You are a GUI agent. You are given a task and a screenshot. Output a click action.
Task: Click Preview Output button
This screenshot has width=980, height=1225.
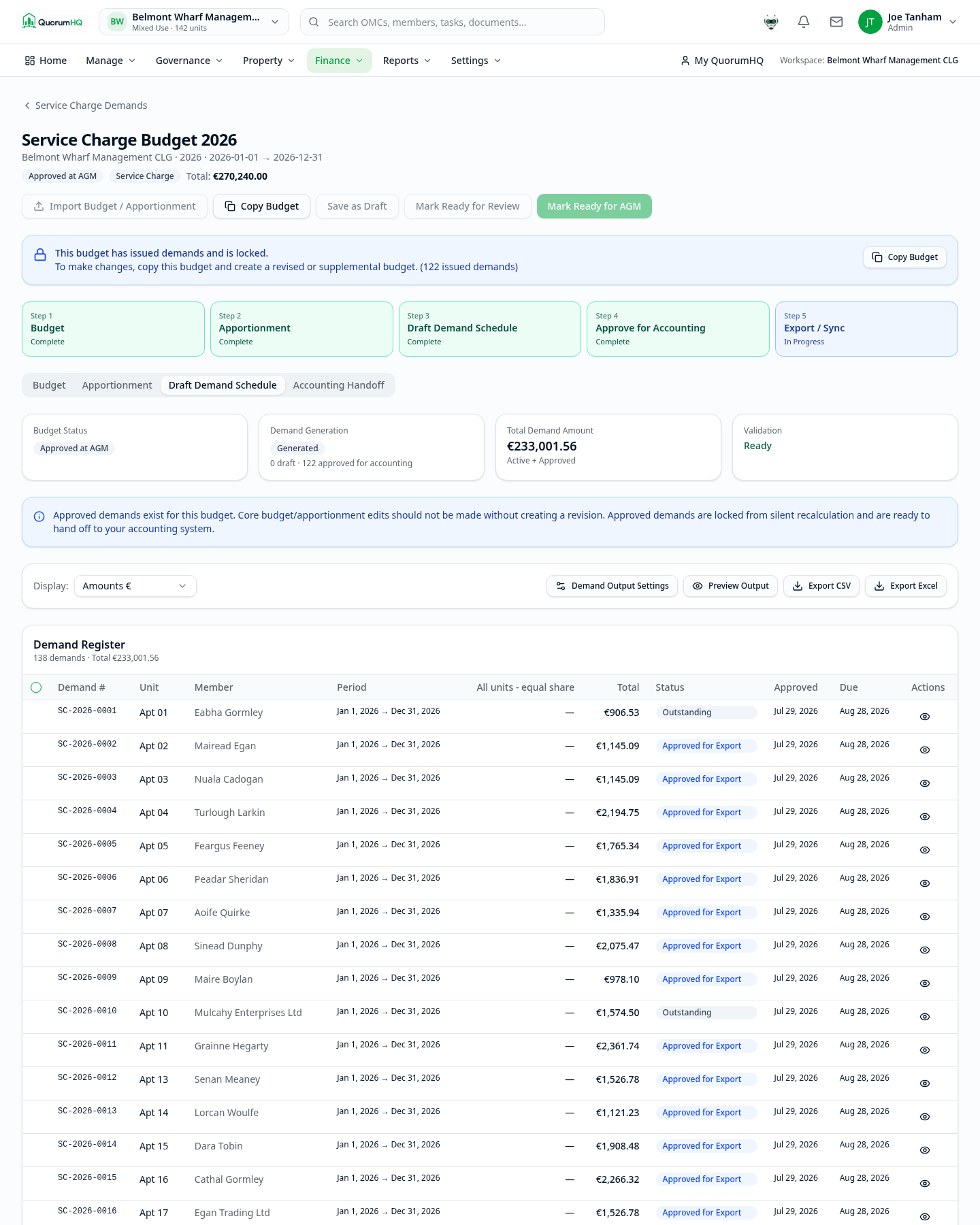[730, 586]
